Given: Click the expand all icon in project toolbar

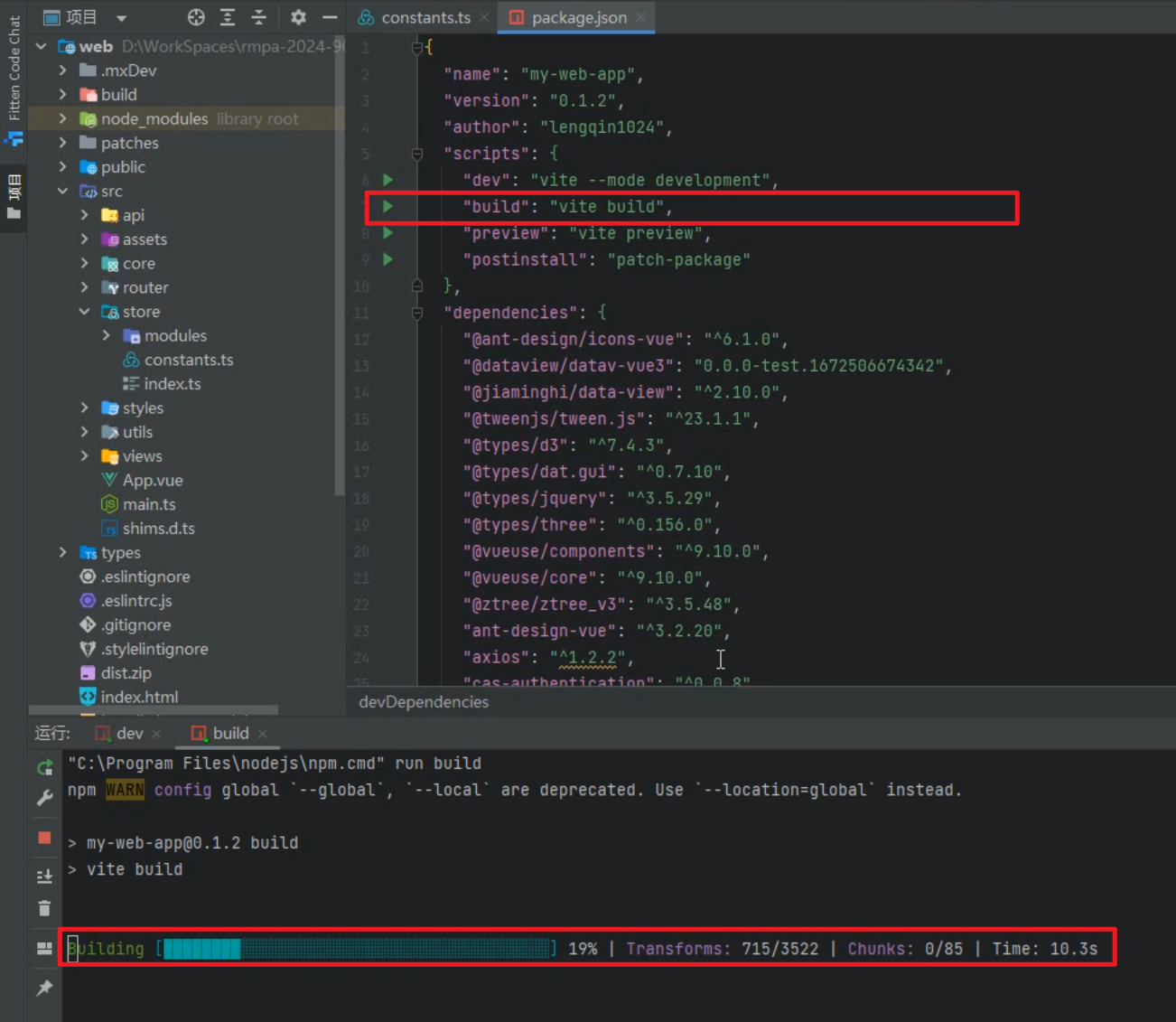Looking at the screenshot, I should point(228,17).
